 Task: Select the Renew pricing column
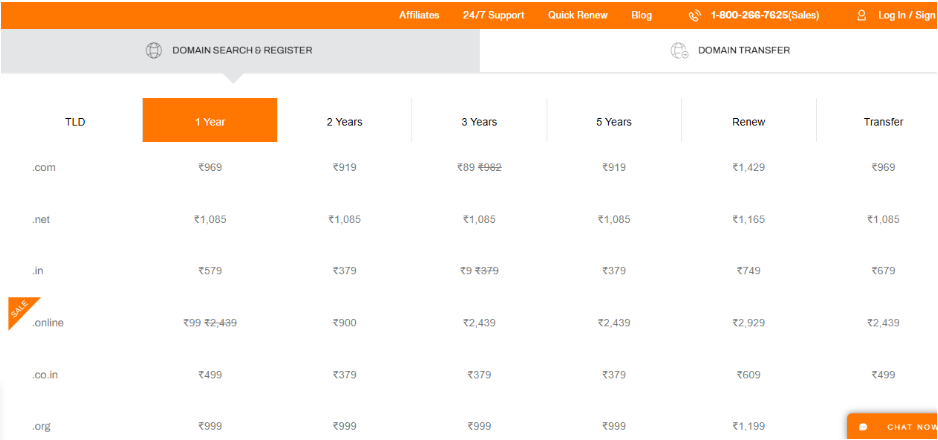[x=748, y=121]
